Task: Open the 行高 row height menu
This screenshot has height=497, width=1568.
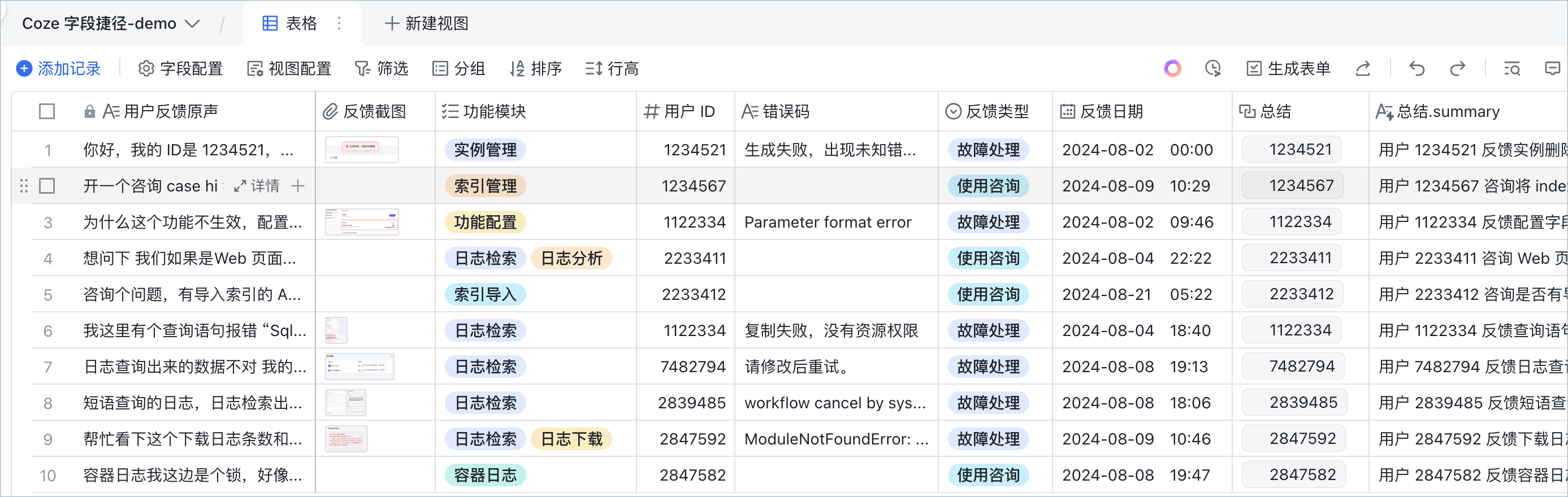Action: (x=612, y=69)
